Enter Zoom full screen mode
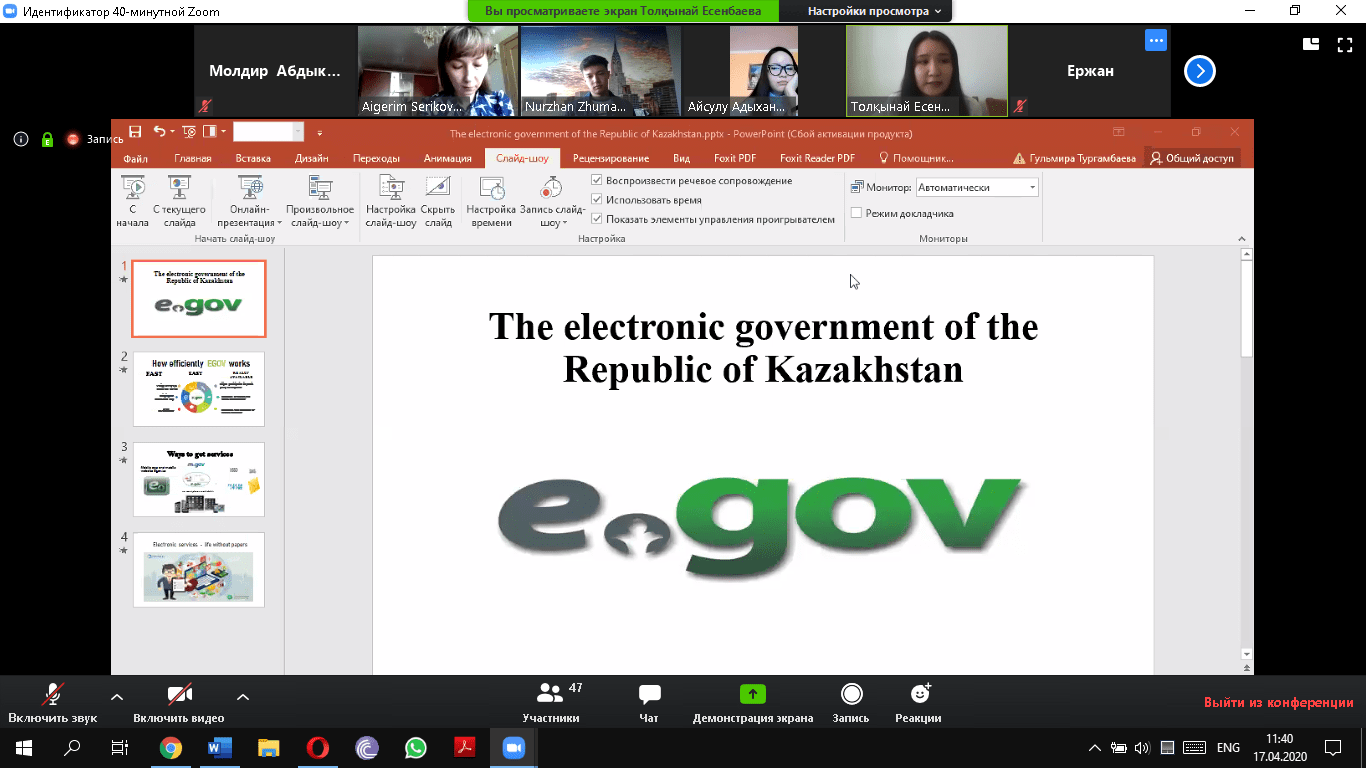The height and width of the screenshot is (768, 1366). [x=1343, y=44]
